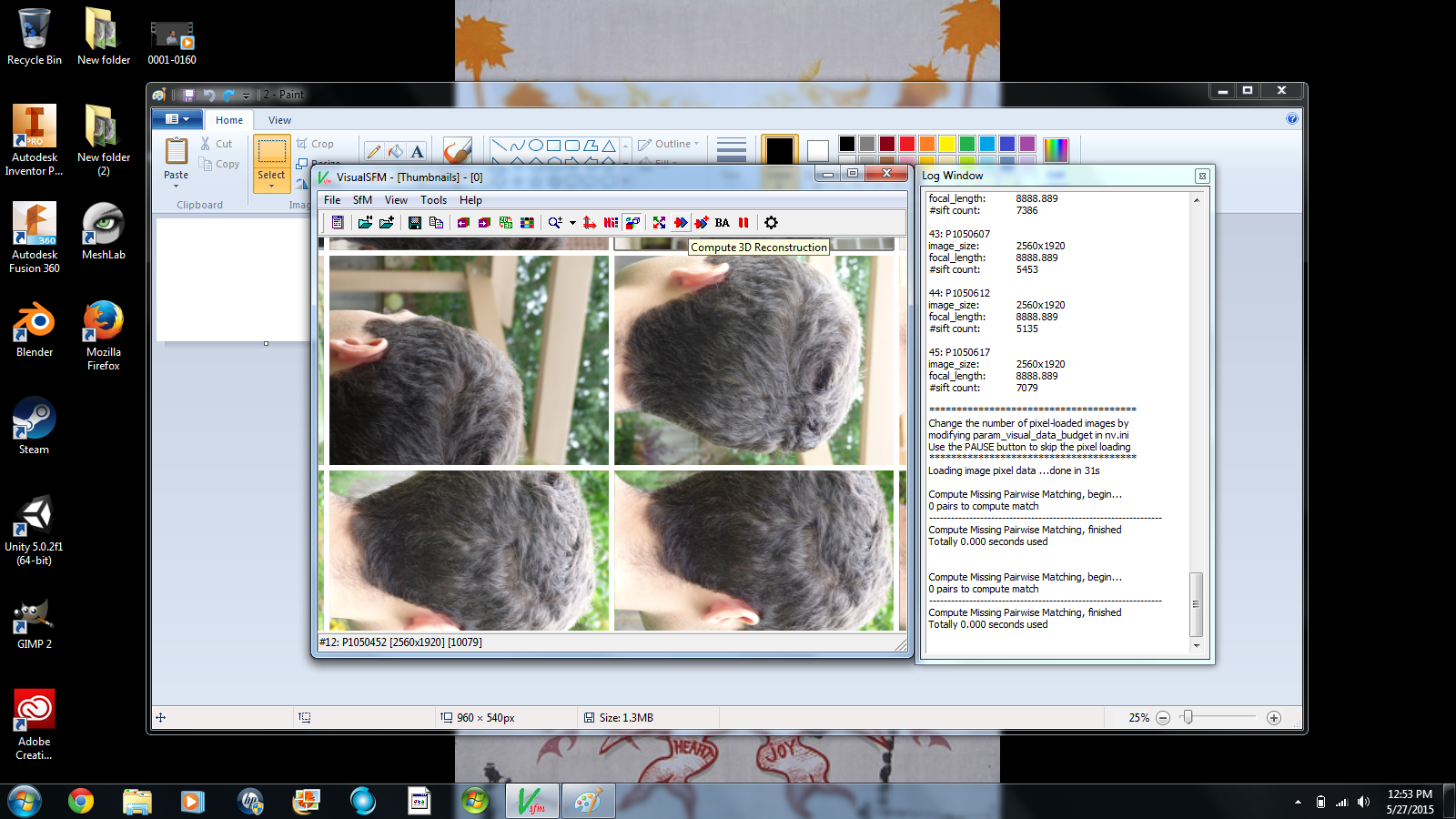Click the Open Multi Images folder icon
The height and width of the screenshot is (819, 1456).
[x=365, y=223]
